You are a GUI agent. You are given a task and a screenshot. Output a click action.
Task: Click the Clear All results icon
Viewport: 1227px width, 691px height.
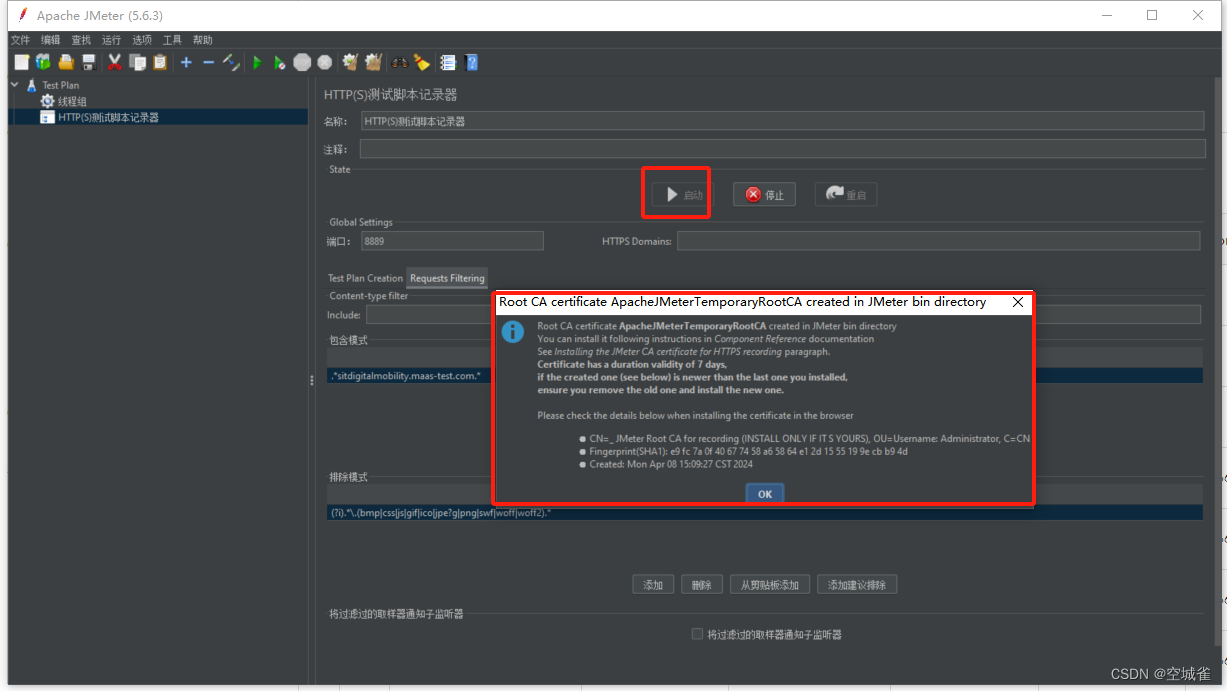[373, 62]
